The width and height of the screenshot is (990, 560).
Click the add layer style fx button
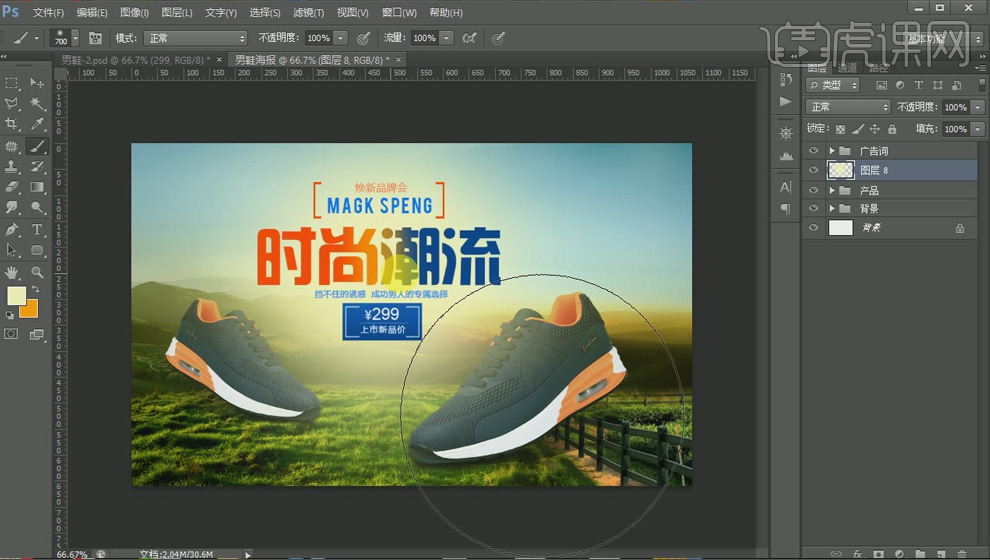[857, 554]
